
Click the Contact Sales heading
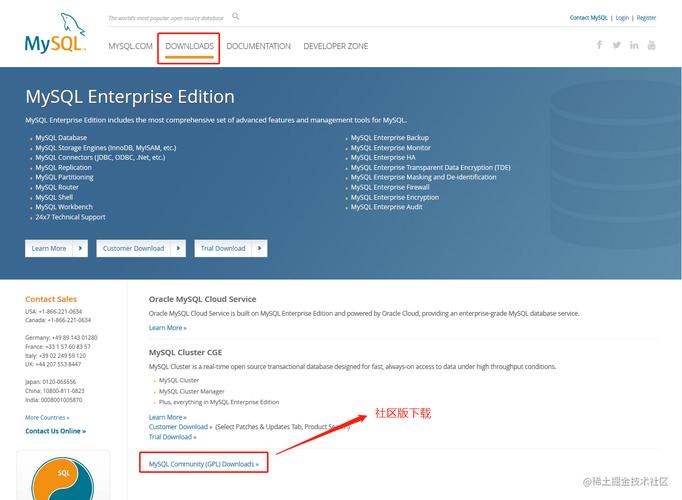pos(51,299)
